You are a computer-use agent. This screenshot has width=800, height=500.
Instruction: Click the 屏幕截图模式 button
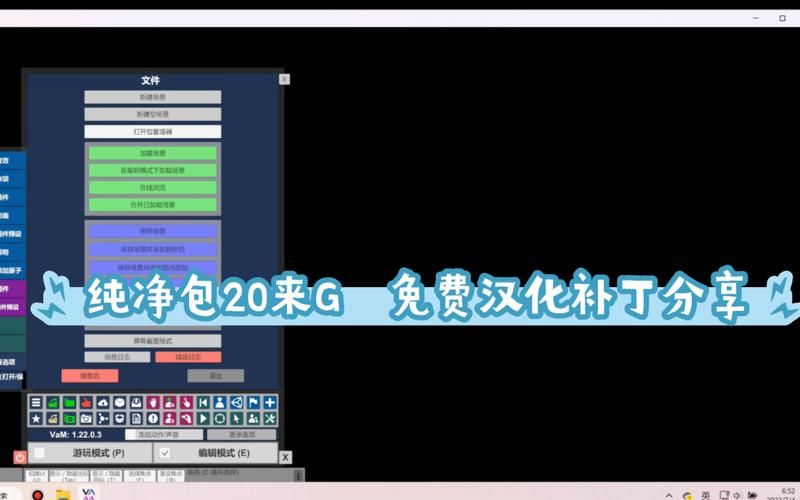pos(153,341)
